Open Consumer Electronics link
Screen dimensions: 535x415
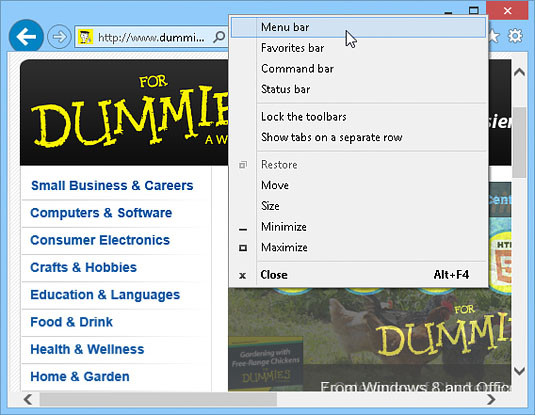(x=100, y=240)
